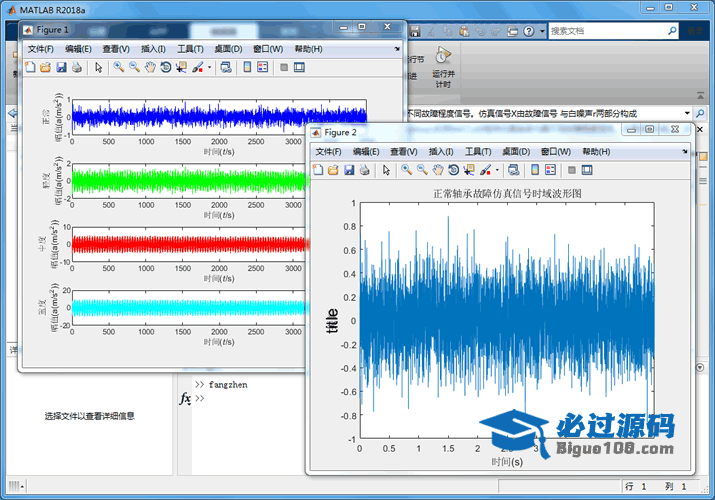The width and height of the screenshot is (715, 500).
Task: Select Brush data tool in Figure 1
Action: pos(197,67)
